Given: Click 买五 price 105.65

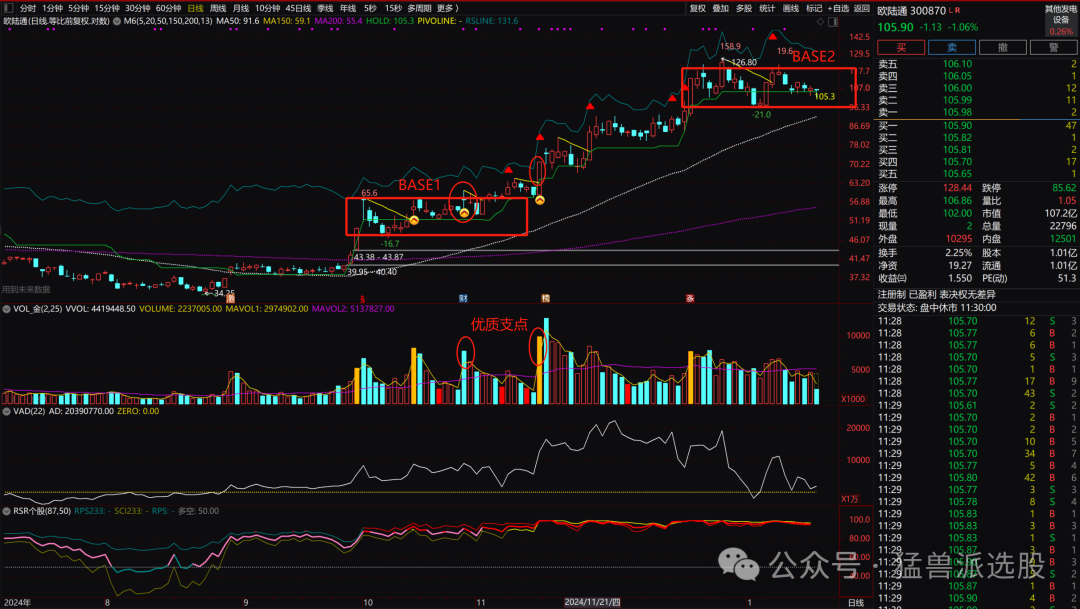Looking at the screenshot, I should 957,174.
